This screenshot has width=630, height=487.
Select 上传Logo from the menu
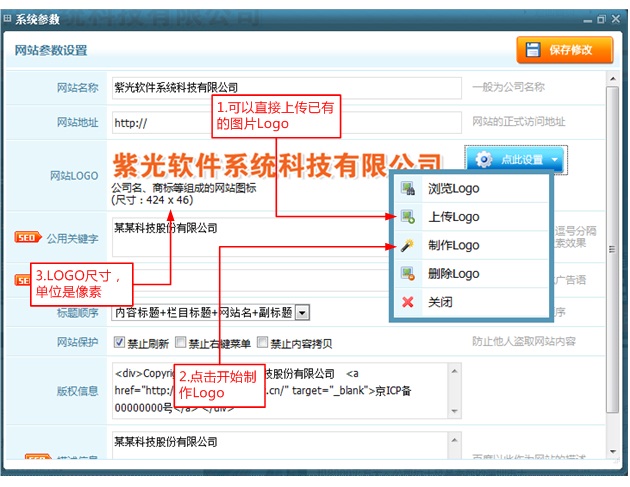pyautogui.click(x=454, y=217)
